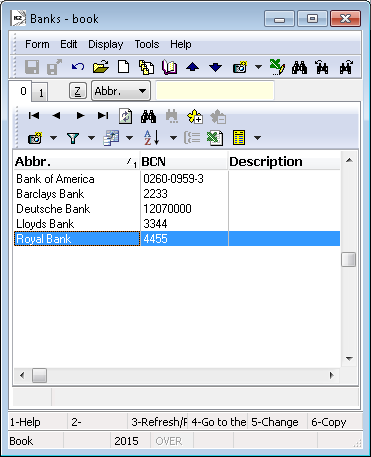Viewport: 371px width, 457px height.
Task: Click the greyed search-next icon
Action: click(172, 117)
